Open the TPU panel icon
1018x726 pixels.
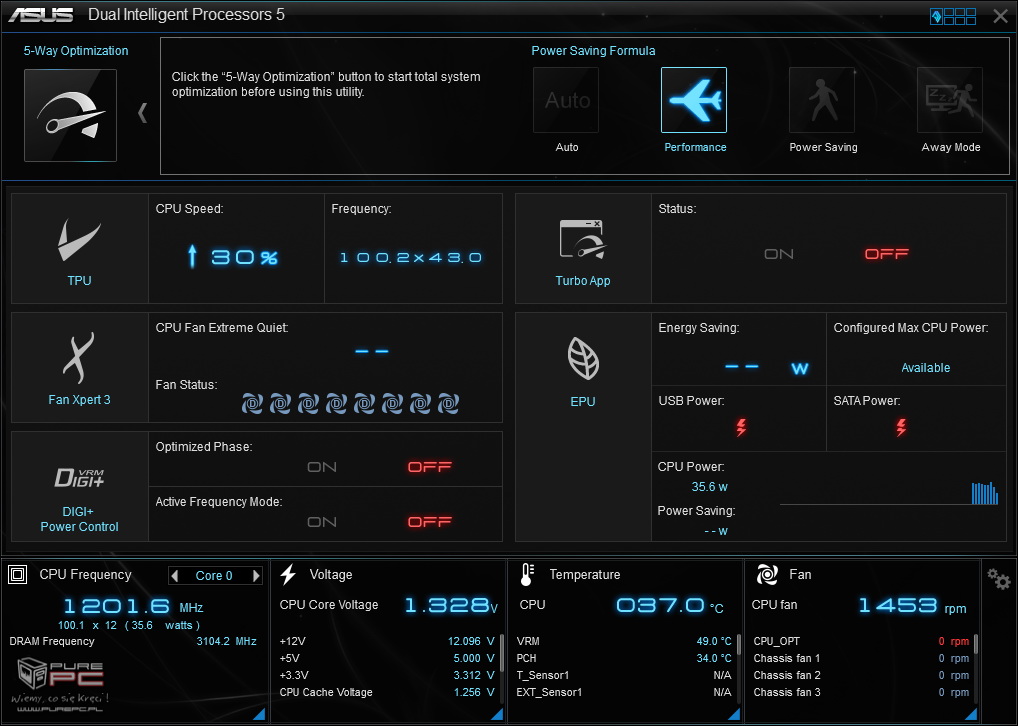[79, 240]
